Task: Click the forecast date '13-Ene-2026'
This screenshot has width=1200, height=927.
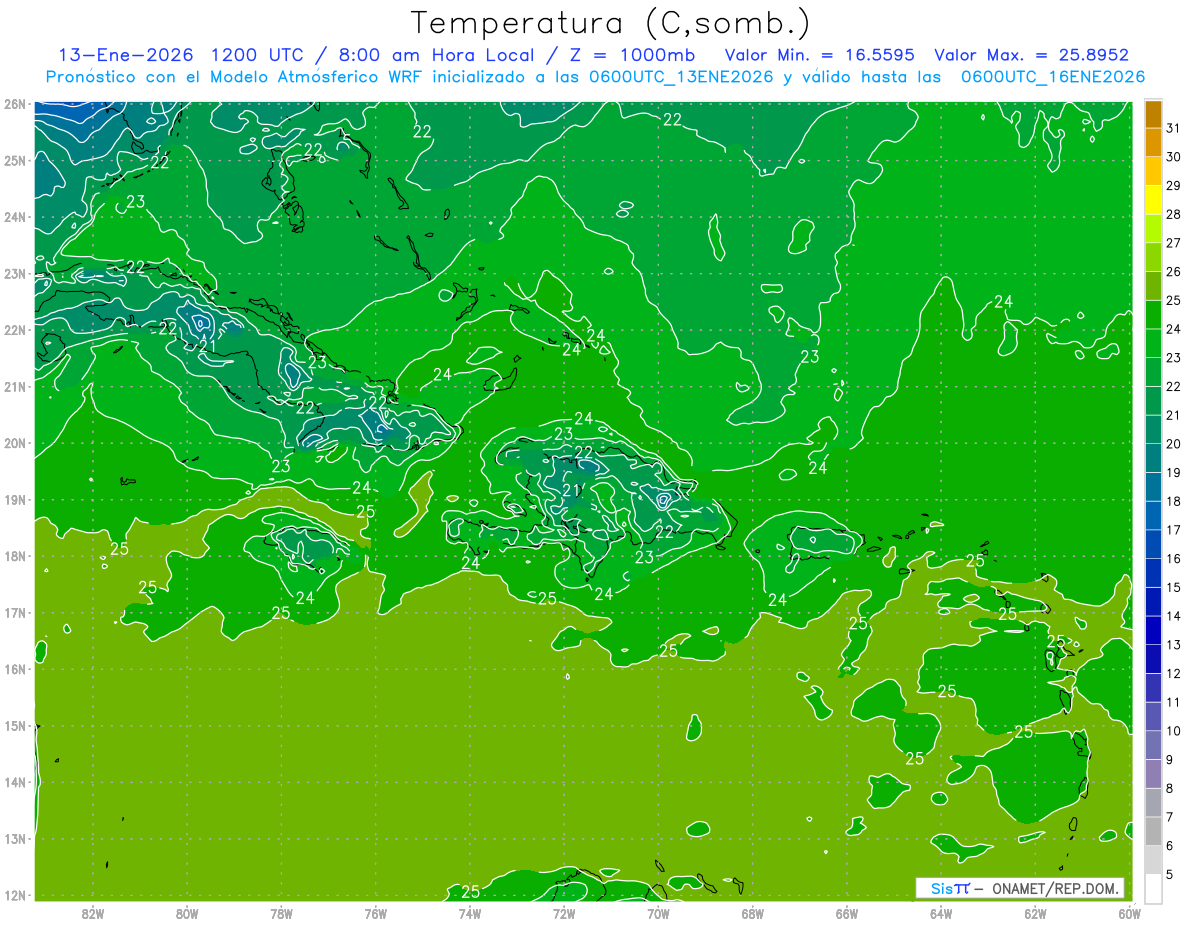Action: coord(126,55)
